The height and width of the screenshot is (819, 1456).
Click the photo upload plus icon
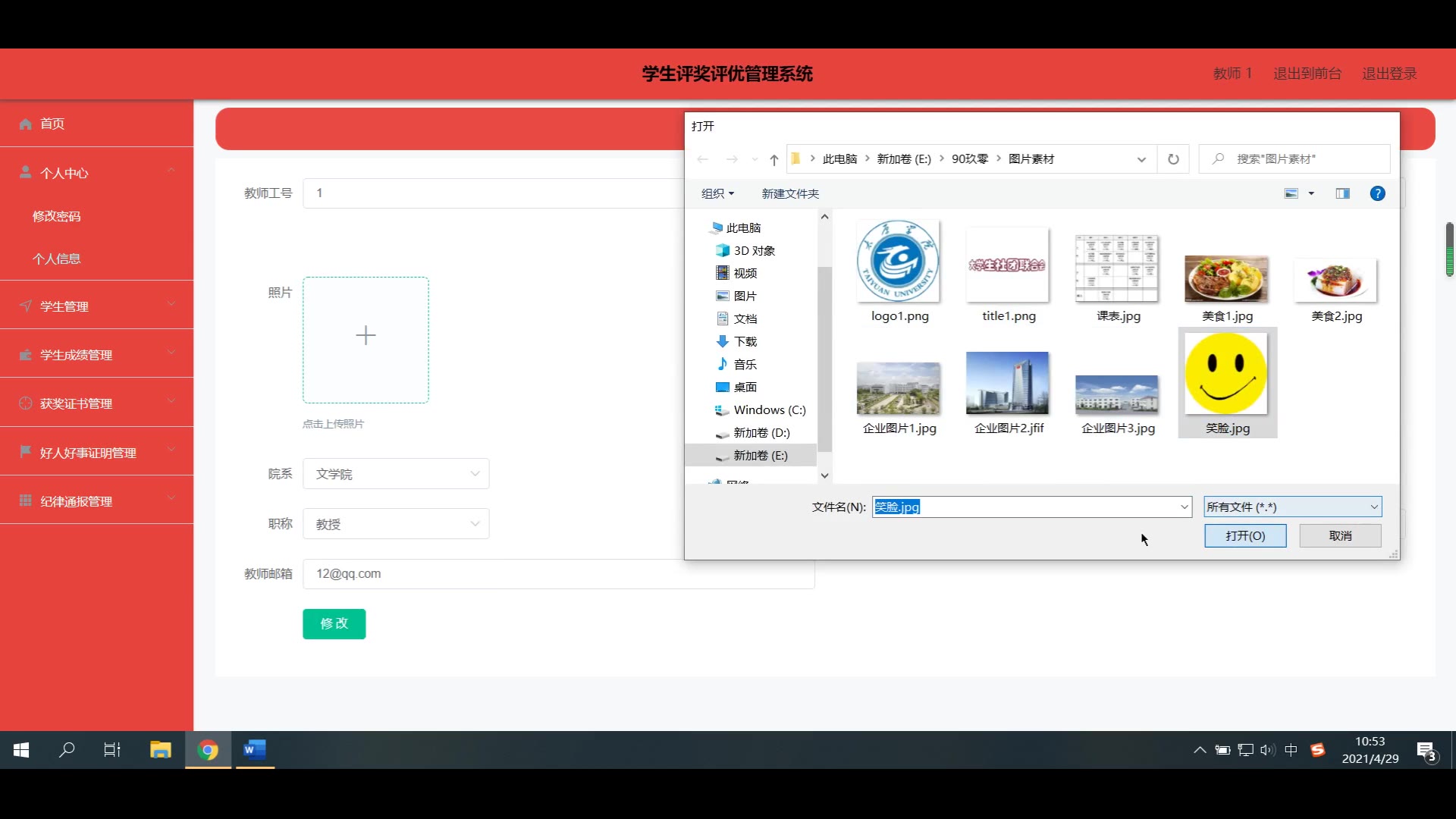[x=366, y=336]
